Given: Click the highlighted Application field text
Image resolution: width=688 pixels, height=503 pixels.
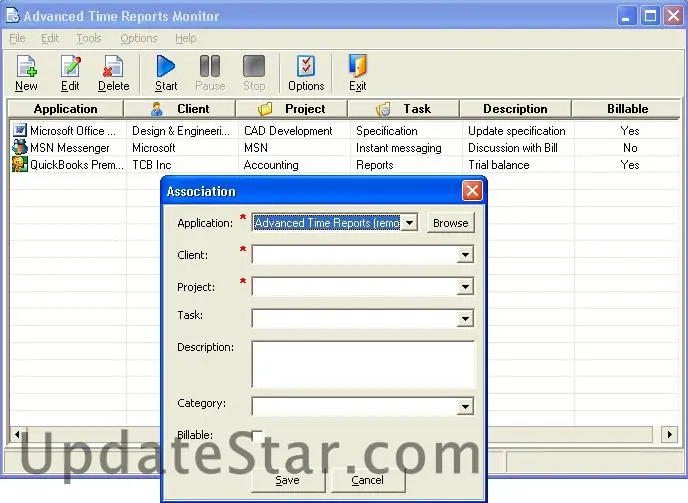Looking at the screenshot, I should tap(327, 223).
